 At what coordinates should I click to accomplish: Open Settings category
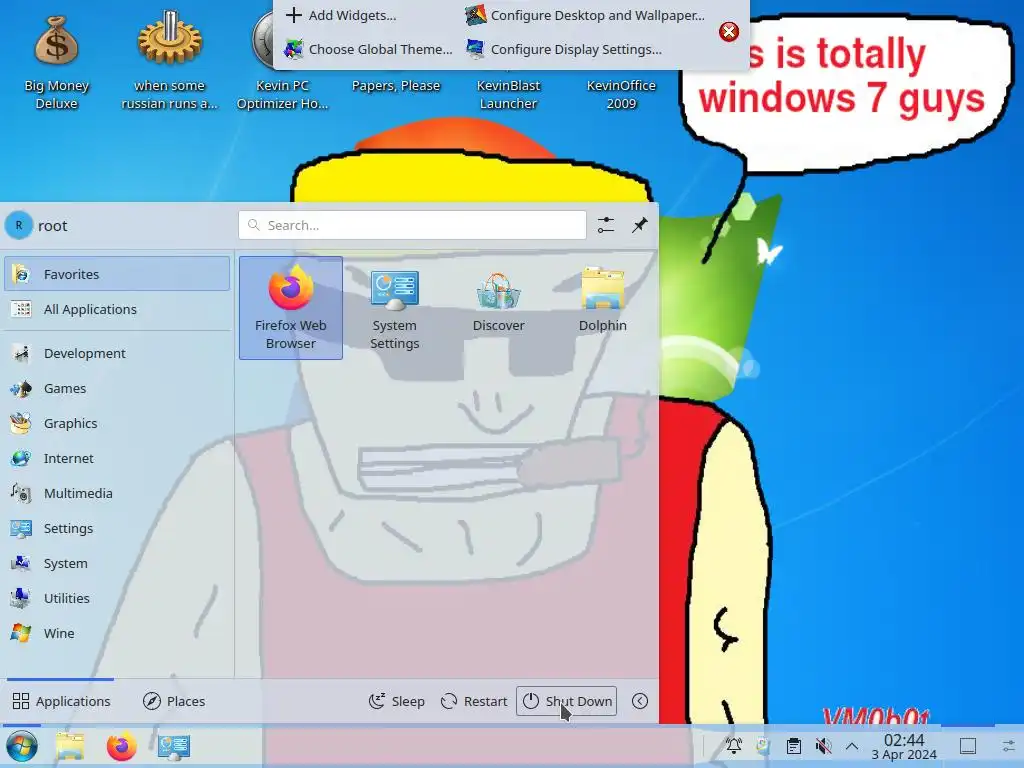tap(117, 528)
